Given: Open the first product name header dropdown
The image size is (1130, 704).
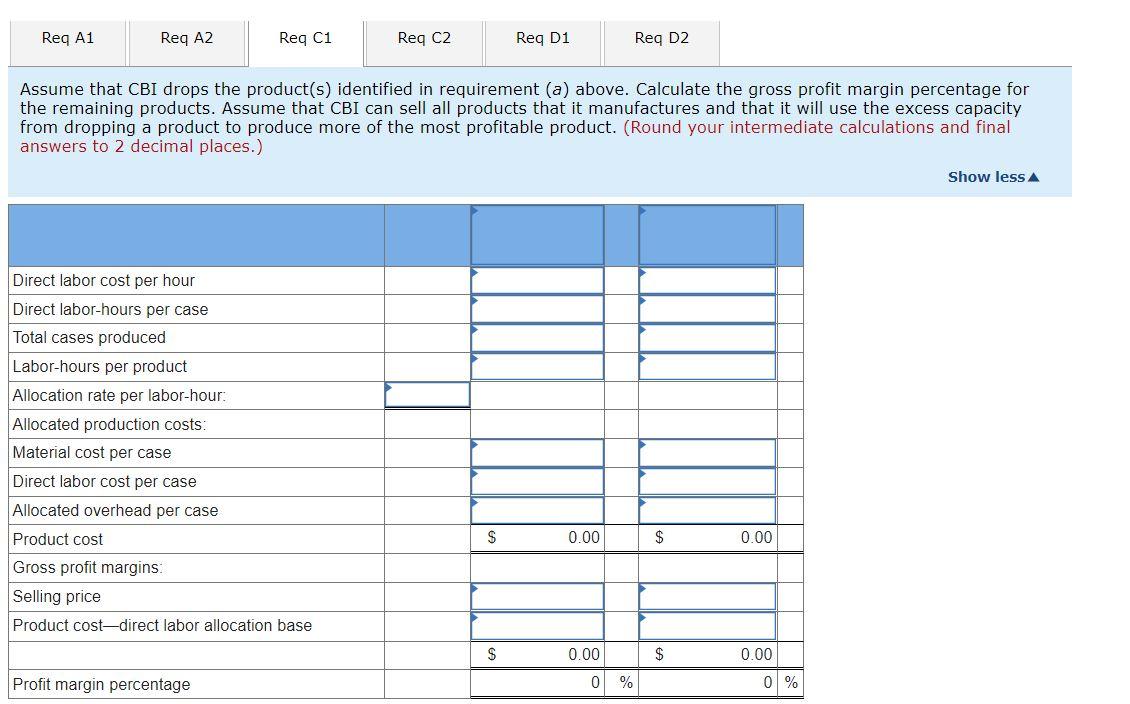Looking at the screenshot, I should (x=536, y=236).
